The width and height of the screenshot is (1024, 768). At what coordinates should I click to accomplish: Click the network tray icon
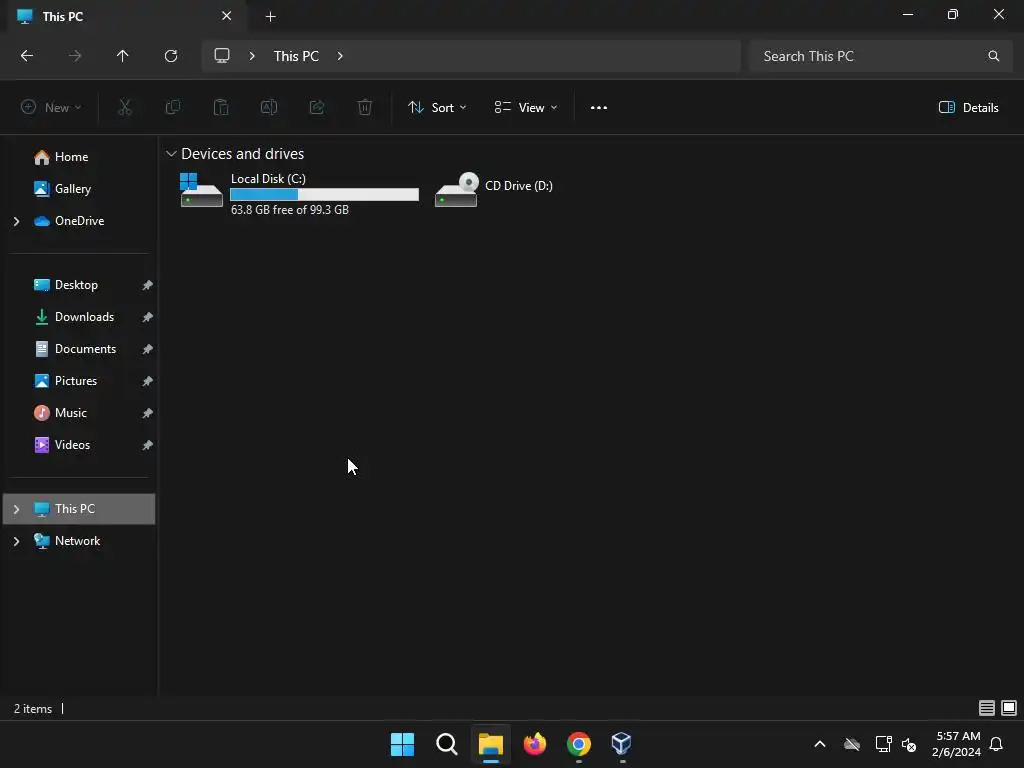tap(884, 744)
